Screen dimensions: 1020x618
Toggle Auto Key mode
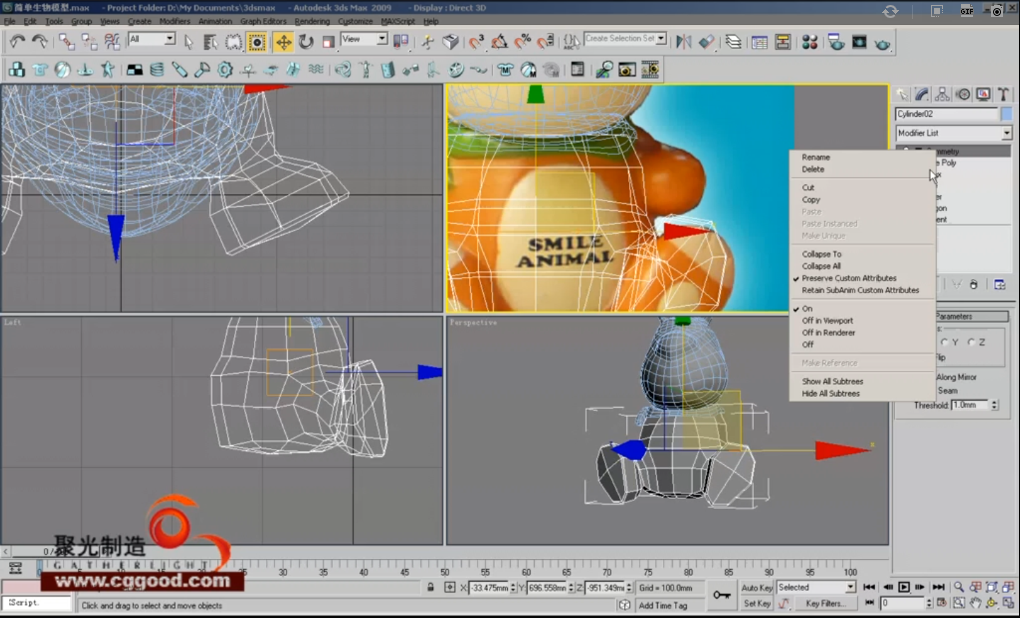pyautogui.click(x=757, y=587)
